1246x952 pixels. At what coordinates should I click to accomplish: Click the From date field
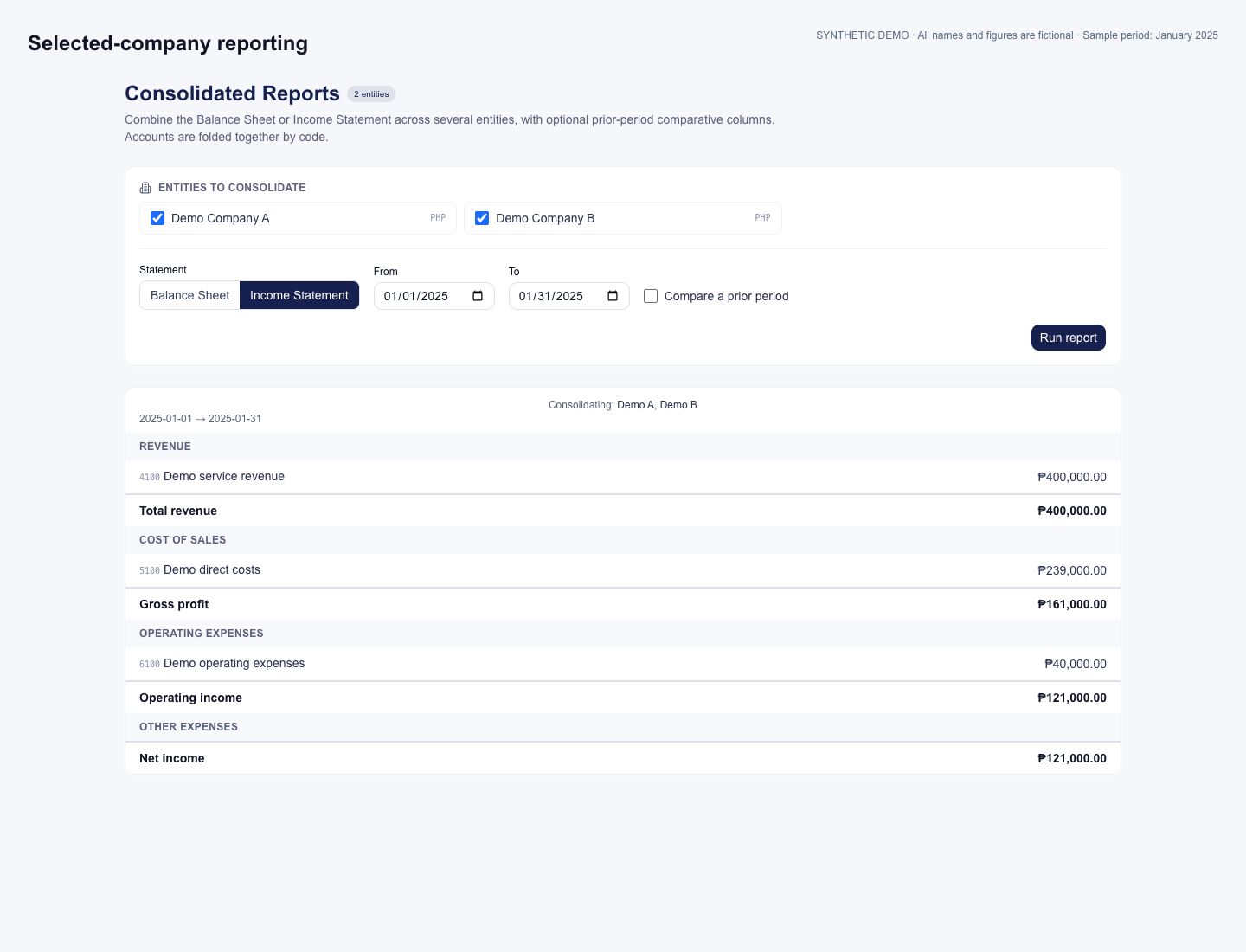(434, 296)
